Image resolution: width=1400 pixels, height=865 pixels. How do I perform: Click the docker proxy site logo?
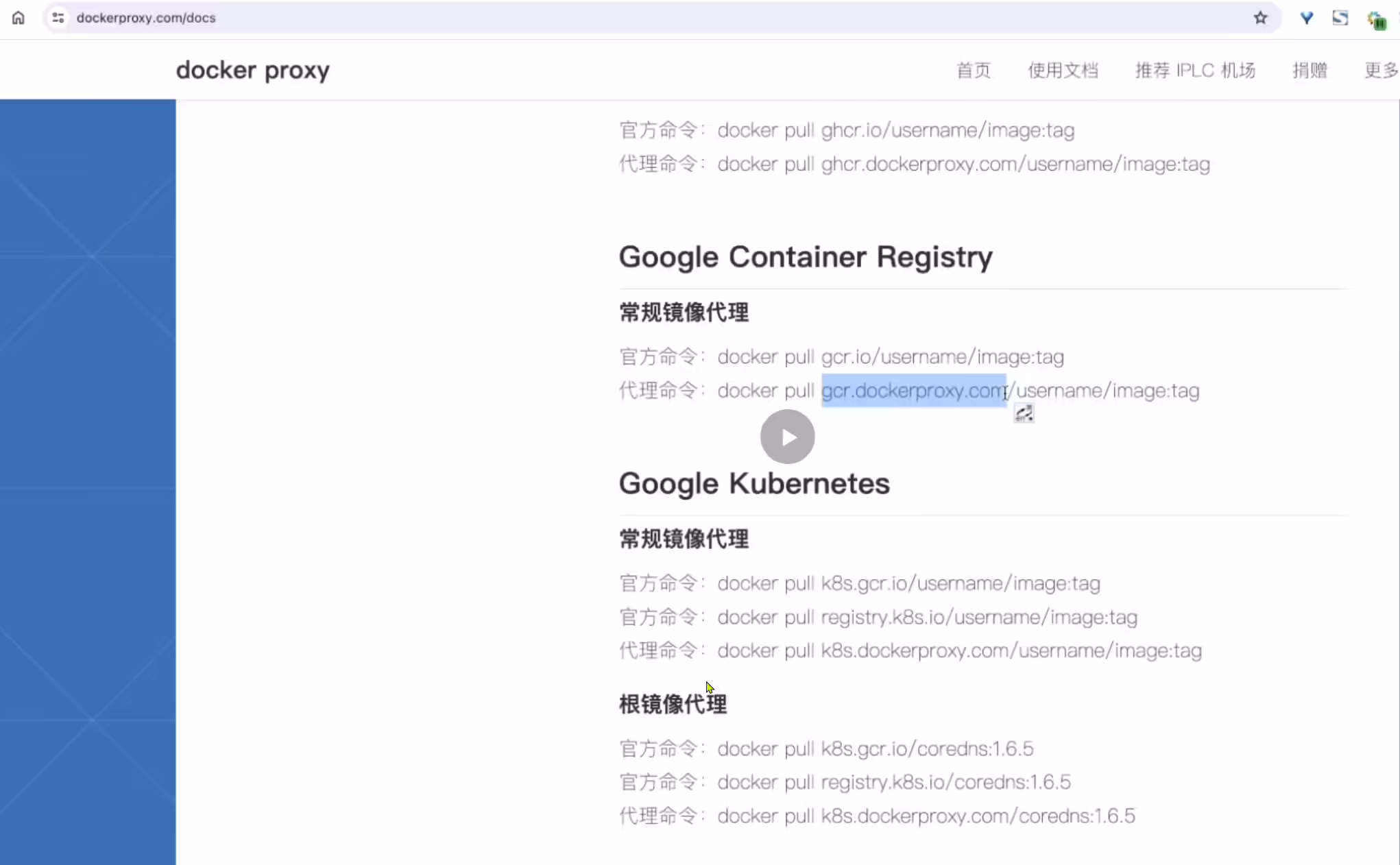(253, 70)
